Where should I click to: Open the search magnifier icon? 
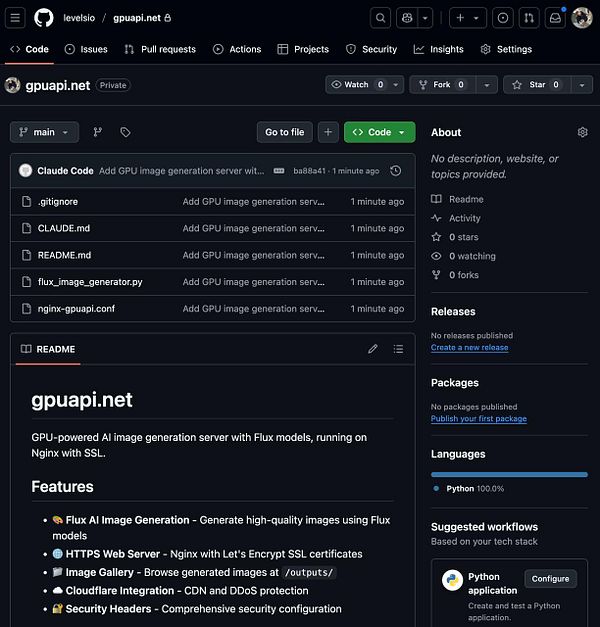click(380, 18)
